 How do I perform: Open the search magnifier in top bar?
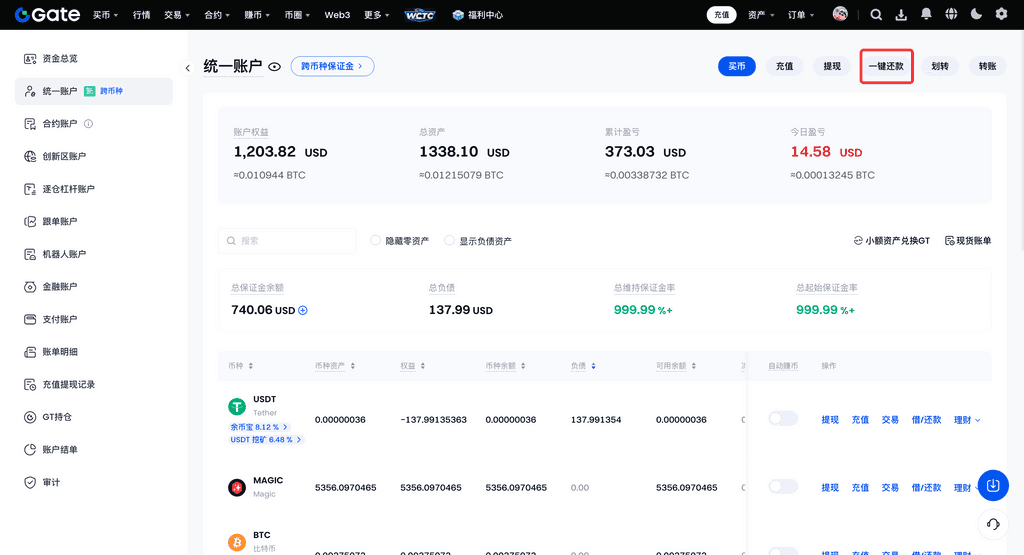(x=876, y=15)
